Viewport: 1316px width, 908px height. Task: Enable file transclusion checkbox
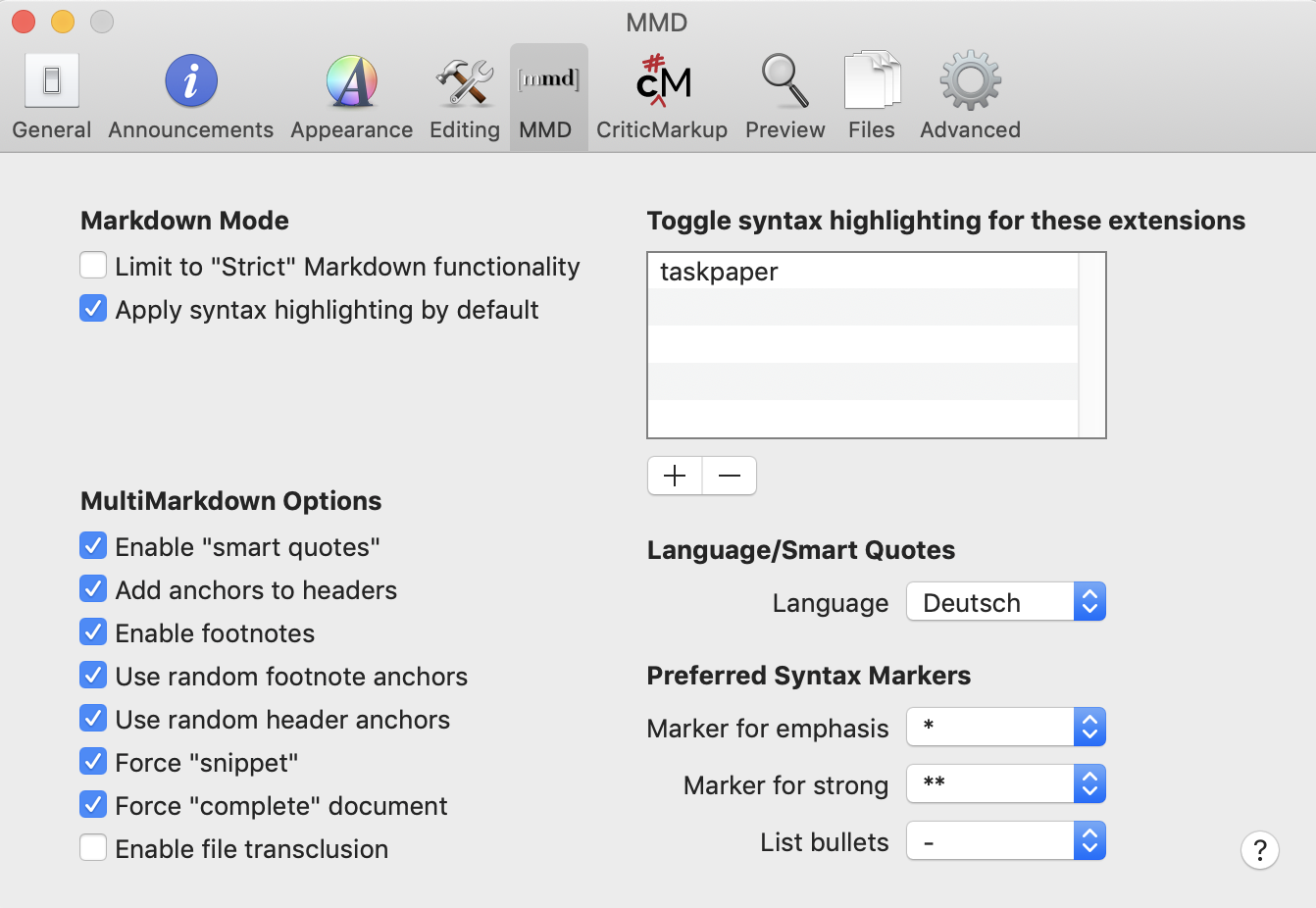click(93, 848)
